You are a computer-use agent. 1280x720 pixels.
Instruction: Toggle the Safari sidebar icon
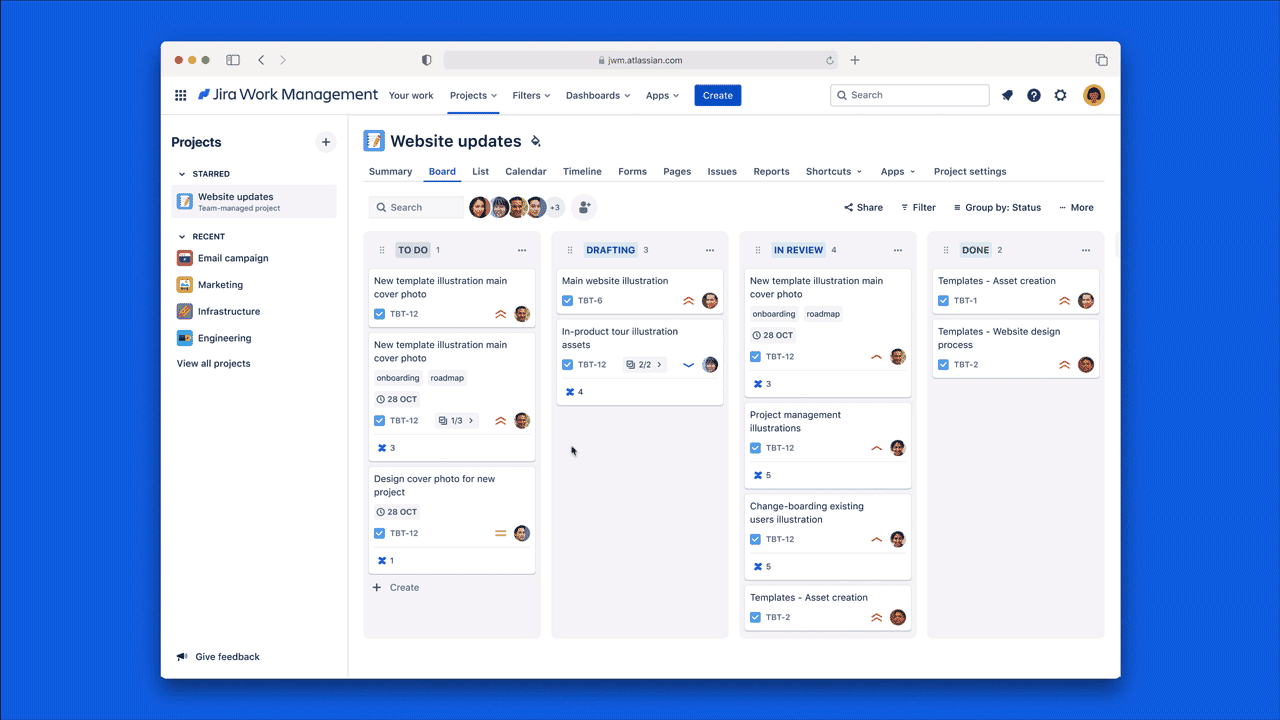tap(233, 60)
